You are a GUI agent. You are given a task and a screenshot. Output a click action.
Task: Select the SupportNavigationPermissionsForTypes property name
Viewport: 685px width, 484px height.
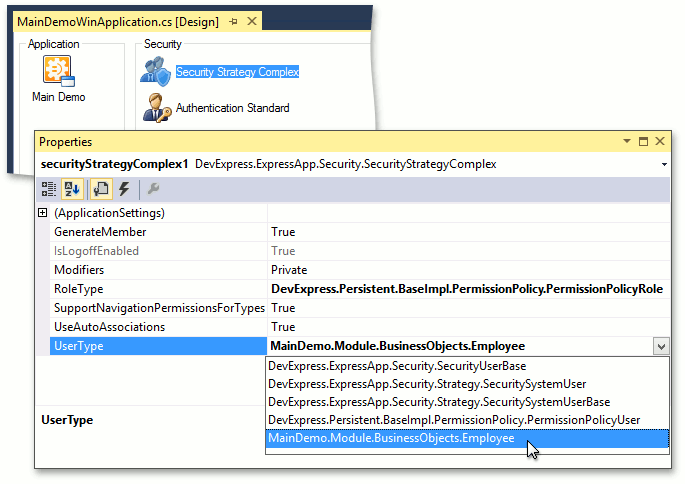159,308
